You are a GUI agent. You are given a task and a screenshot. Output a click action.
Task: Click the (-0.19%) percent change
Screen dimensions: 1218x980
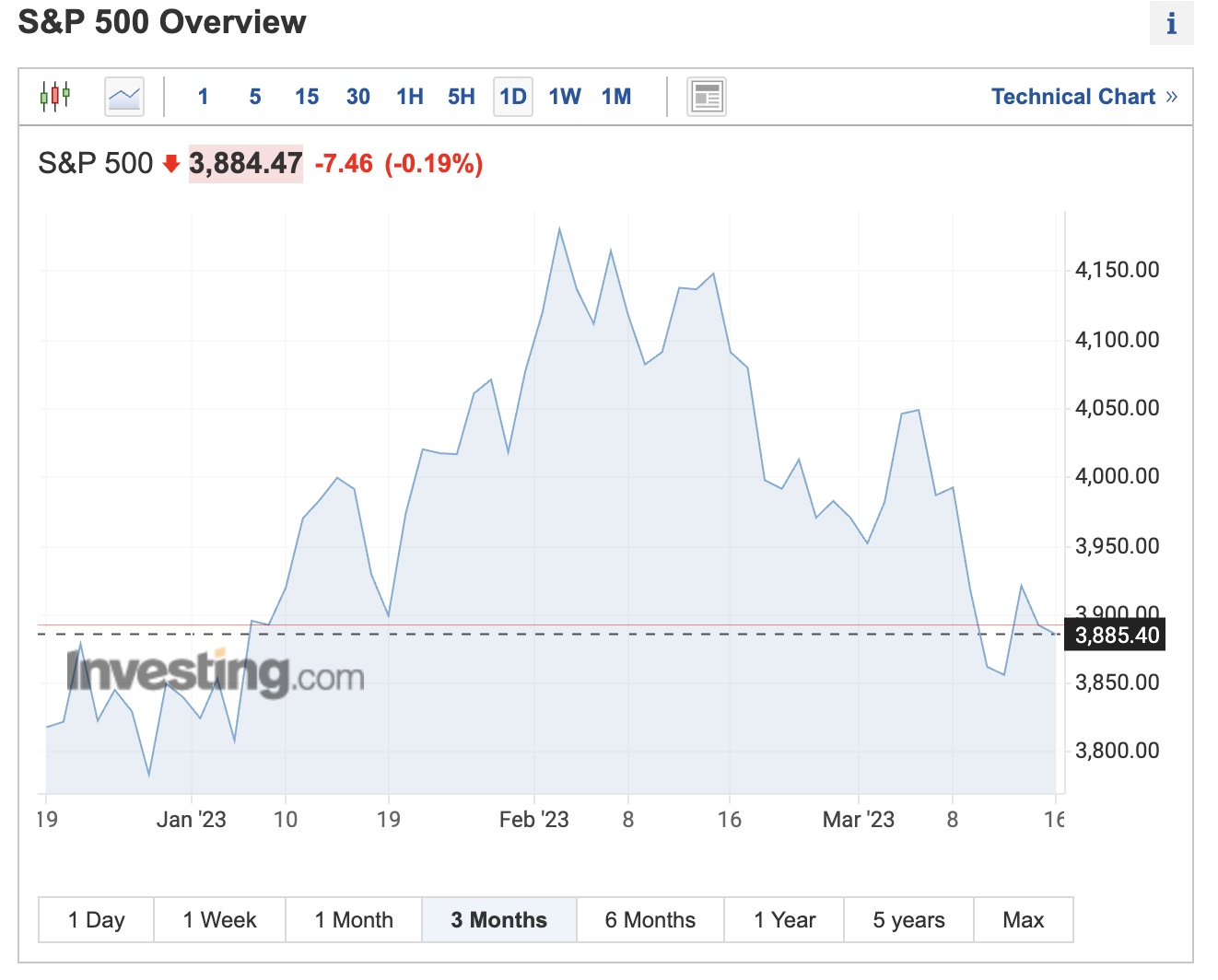[434, 164]
